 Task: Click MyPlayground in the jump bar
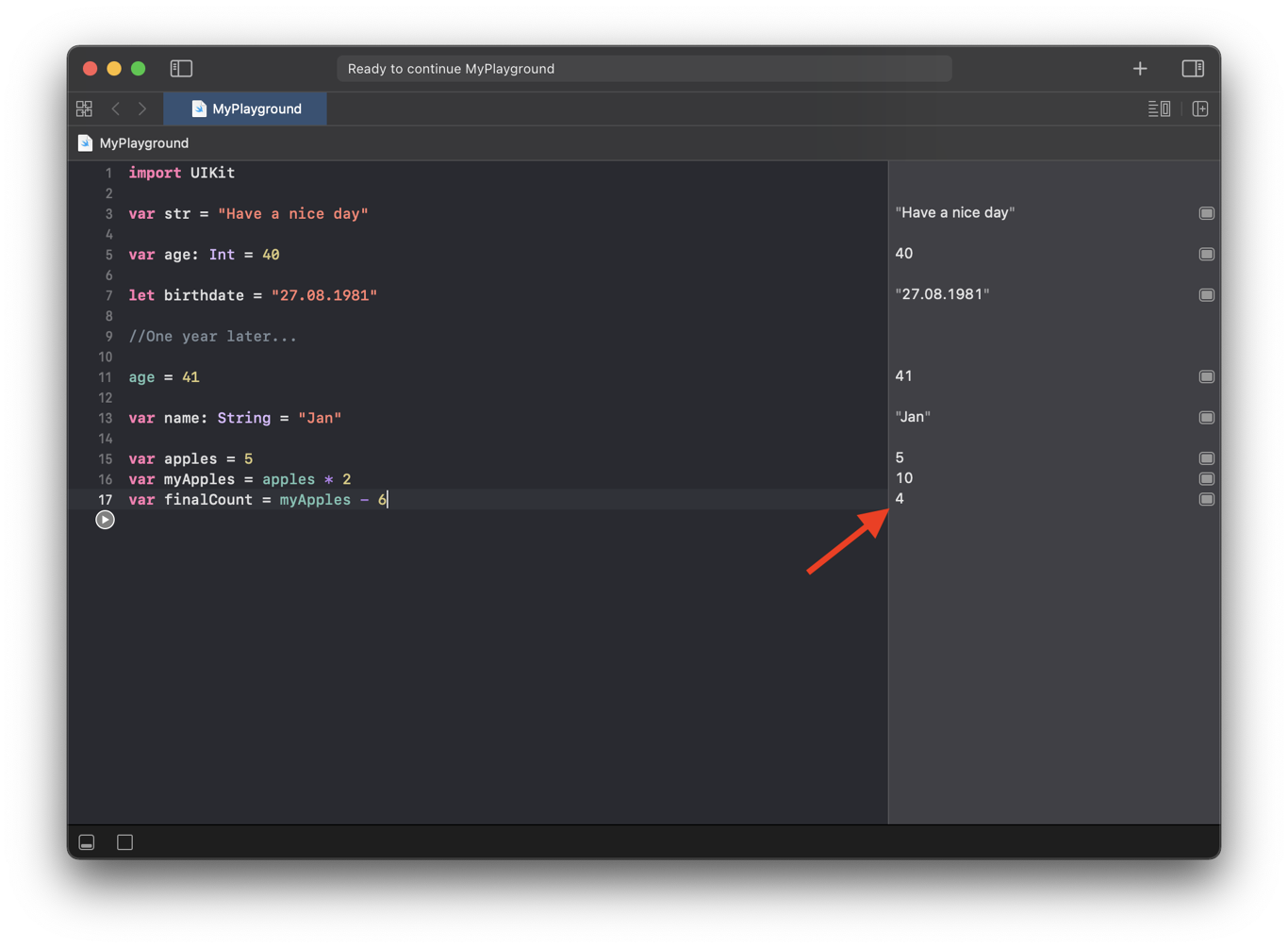[x=143, y=142]
